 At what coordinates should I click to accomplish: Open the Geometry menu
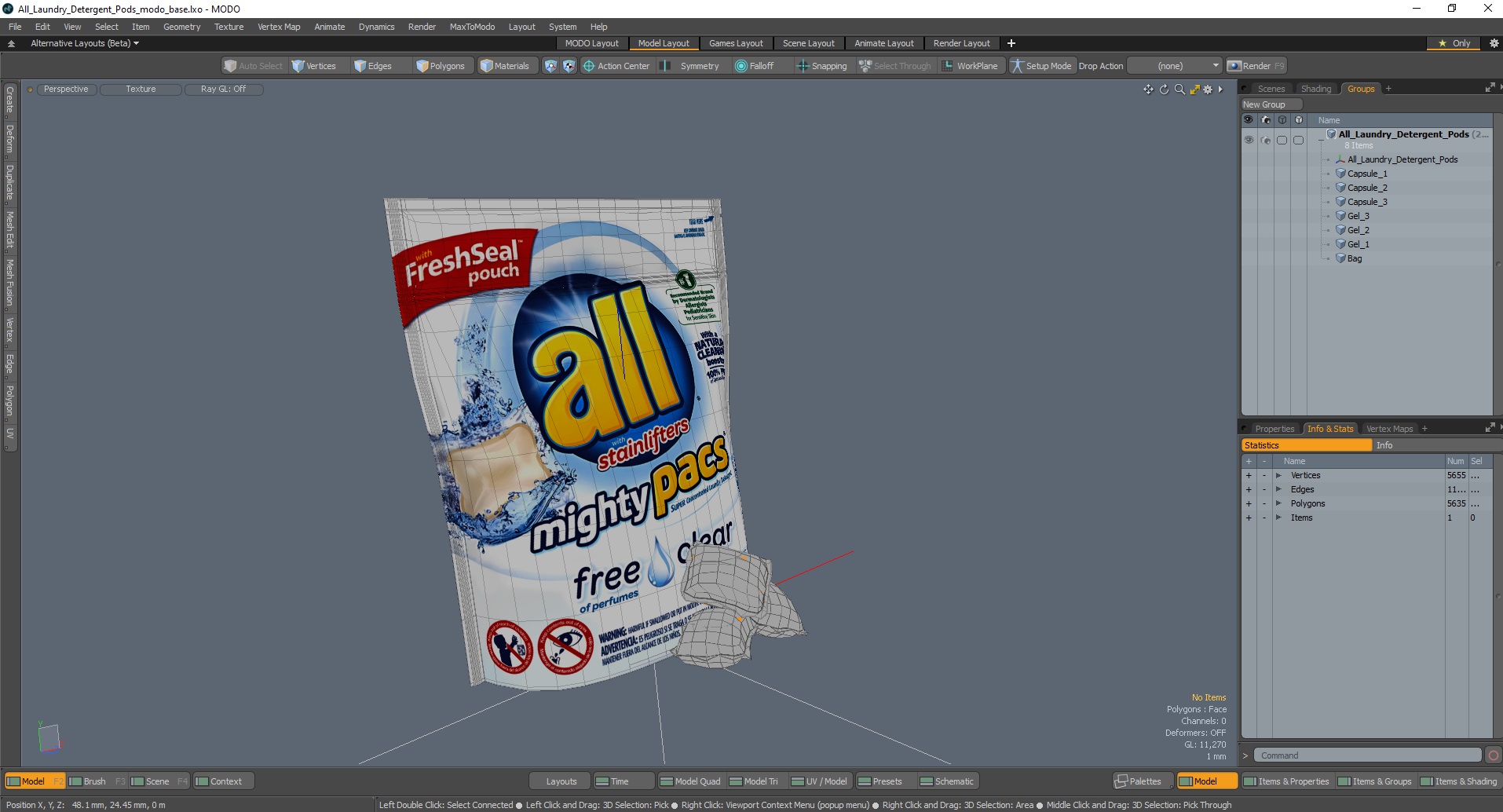coord(181,27)
